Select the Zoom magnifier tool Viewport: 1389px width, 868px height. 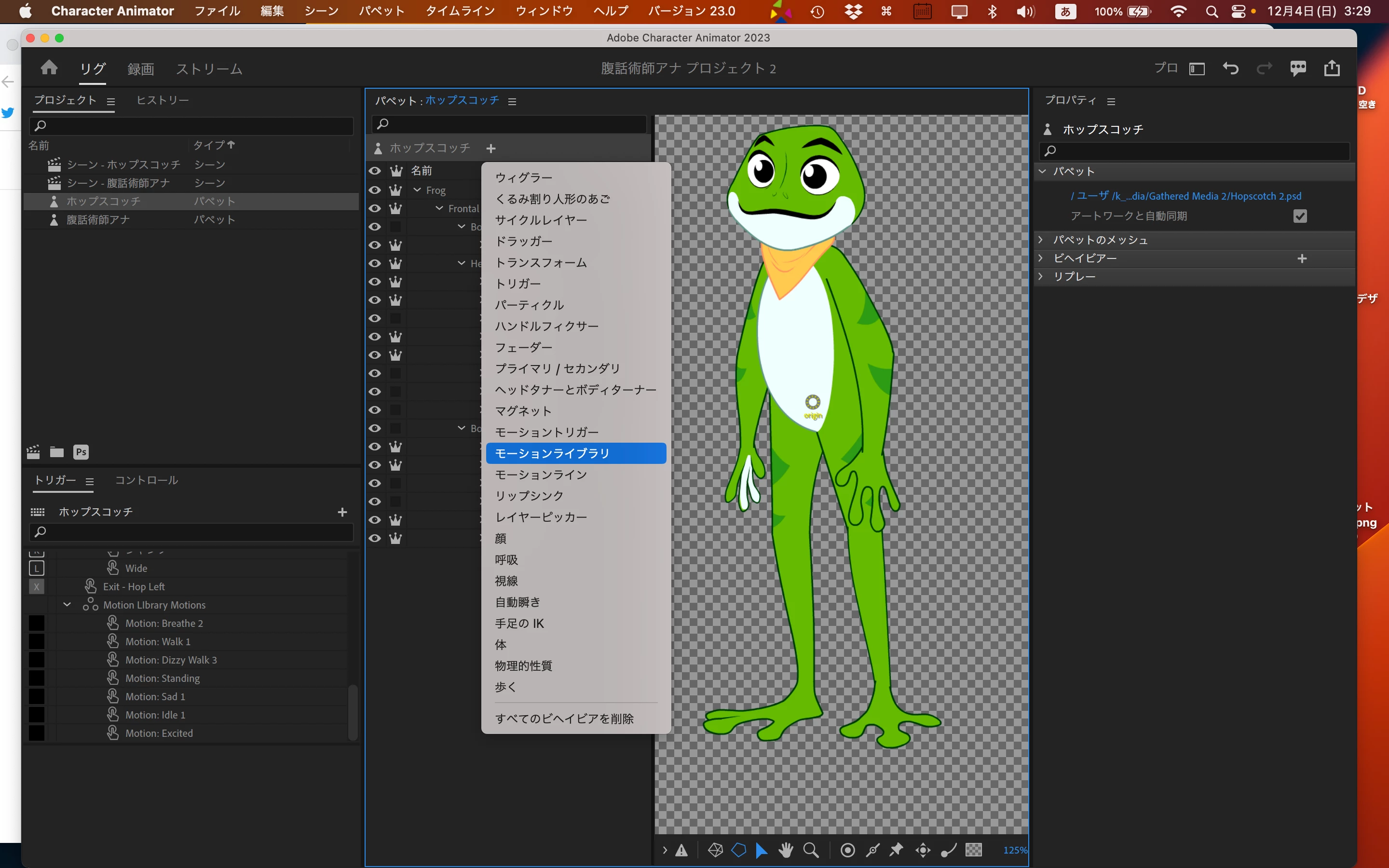pos(810,850)
